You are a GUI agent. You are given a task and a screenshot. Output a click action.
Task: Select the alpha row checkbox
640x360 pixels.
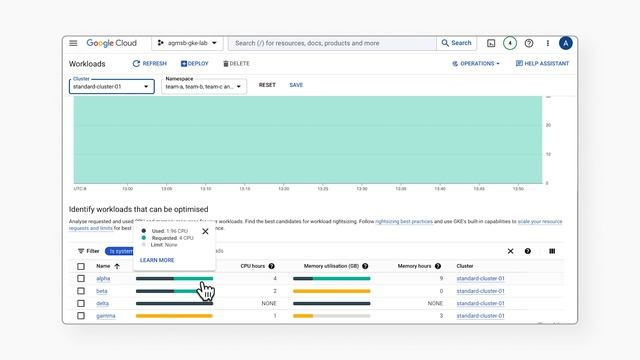pyautogui.click(x=81, y=278)
